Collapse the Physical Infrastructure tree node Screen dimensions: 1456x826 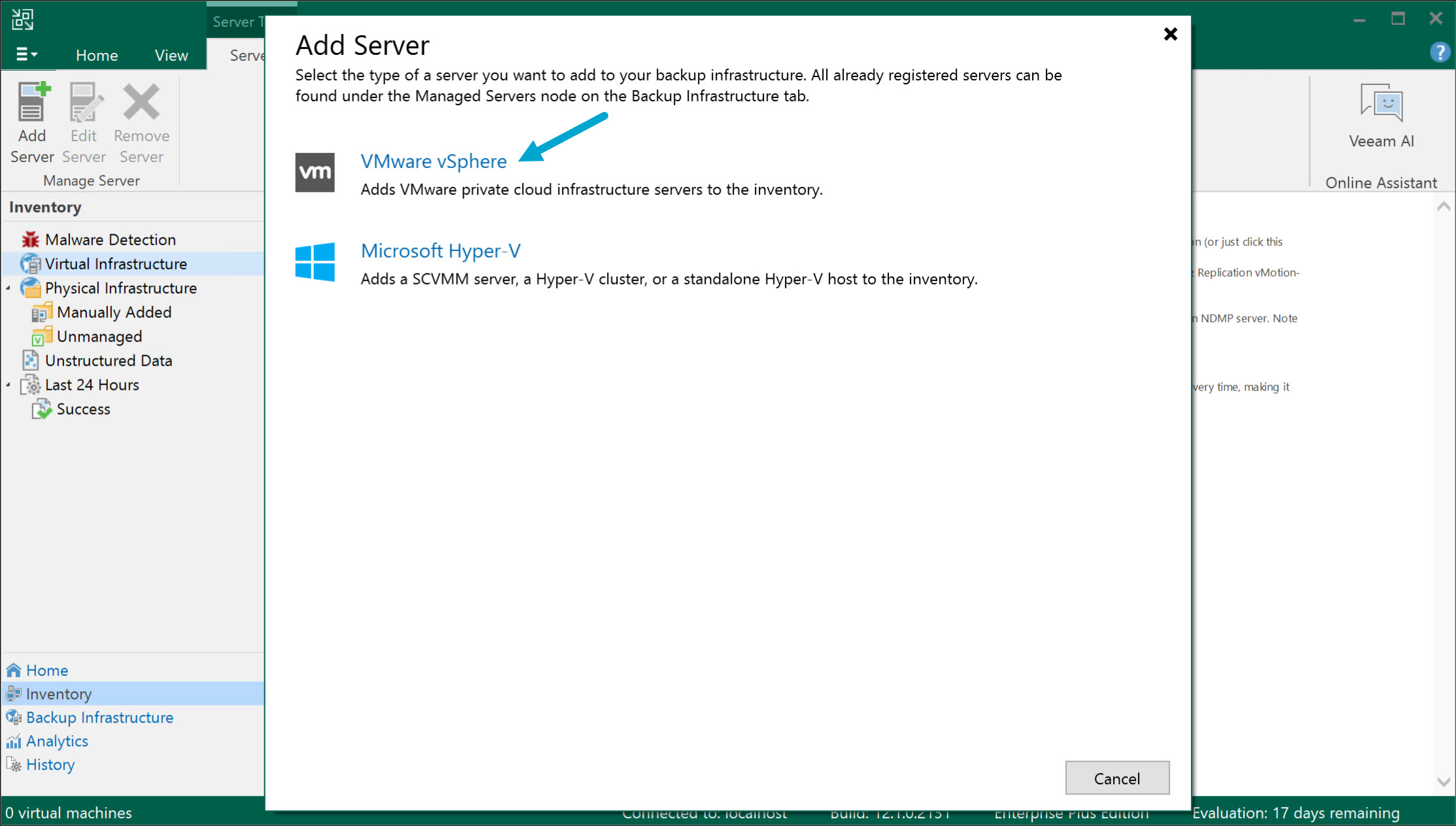pos(9,288)
